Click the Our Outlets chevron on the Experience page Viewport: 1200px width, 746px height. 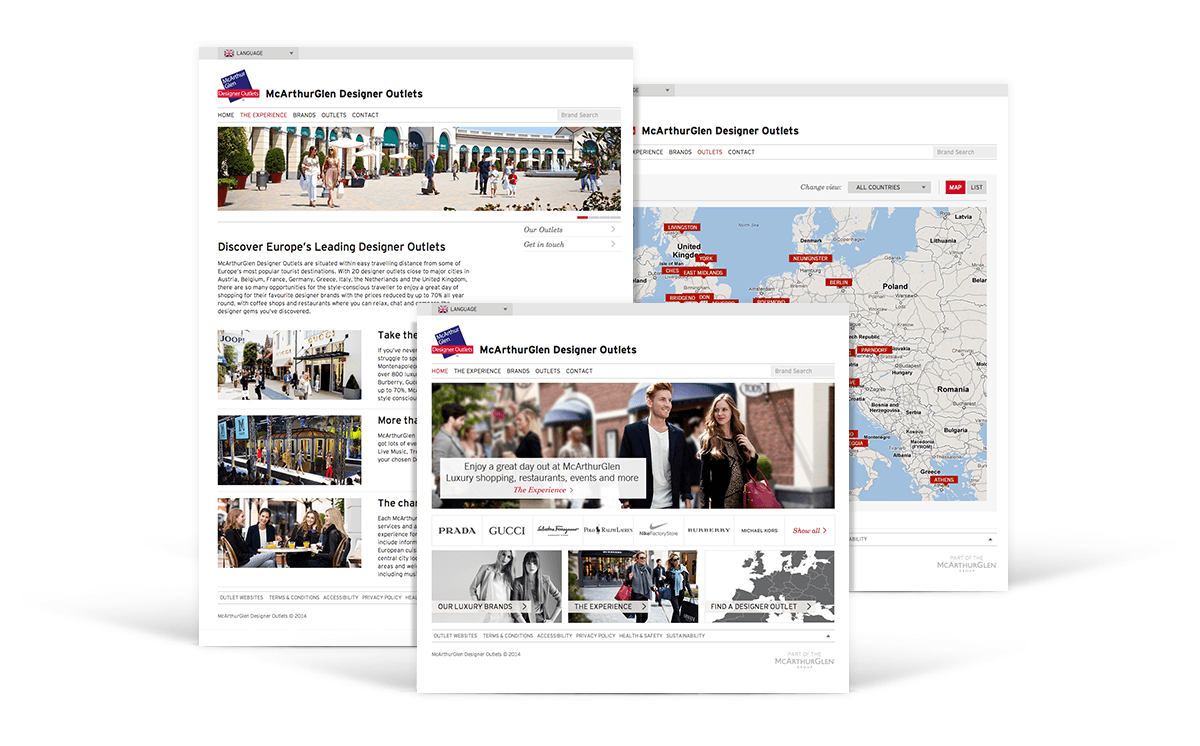pyautogui.click(x=613, y=230)
